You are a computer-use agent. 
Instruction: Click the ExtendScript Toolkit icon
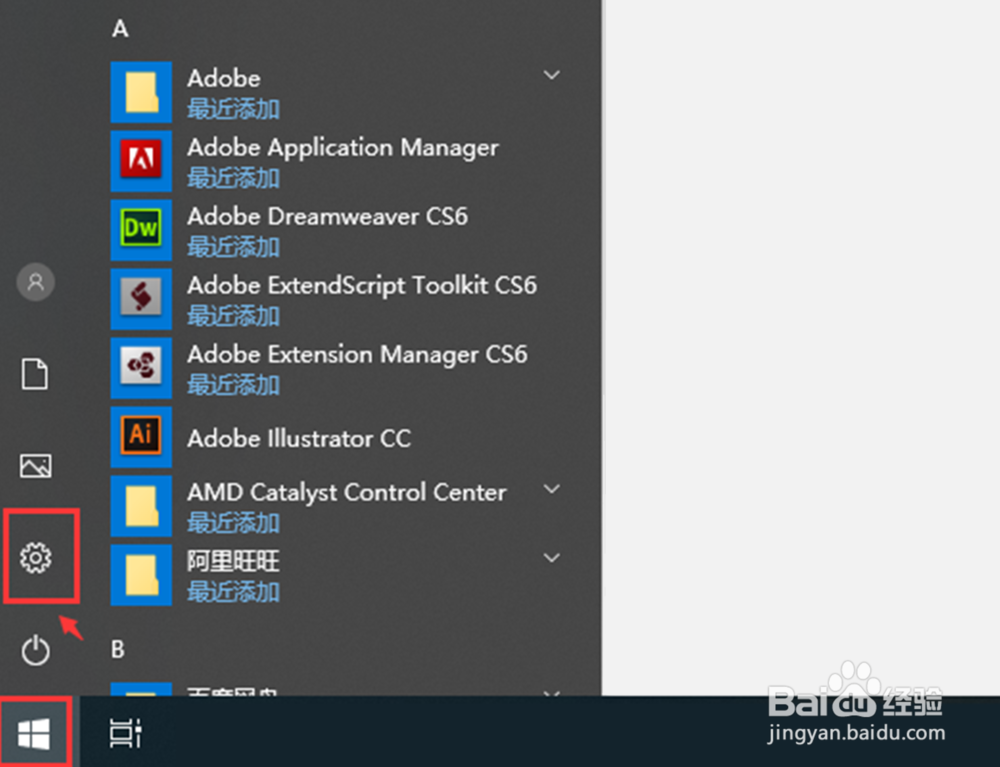(x=141, y=298)
